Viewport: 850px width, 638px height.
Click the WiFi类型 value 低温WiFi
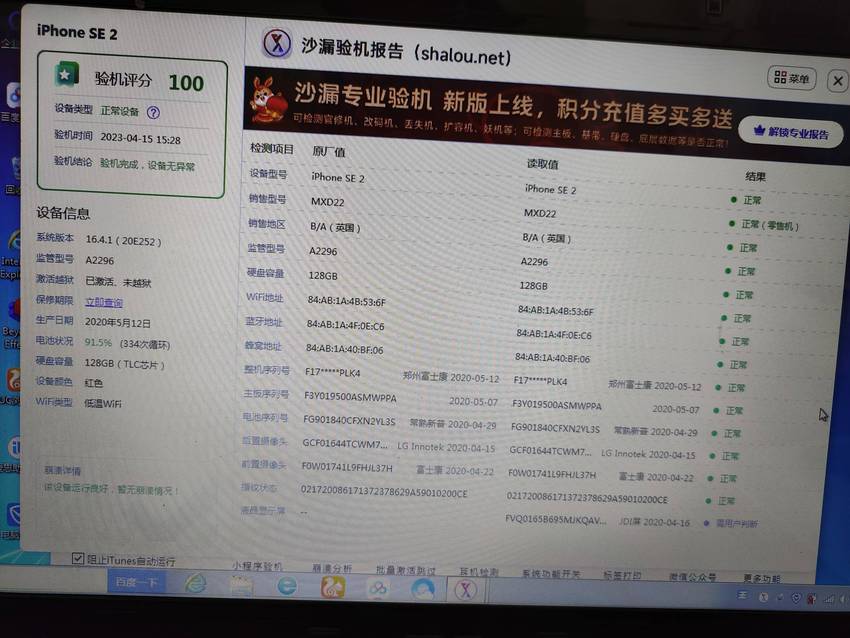[x=103, y=403]
